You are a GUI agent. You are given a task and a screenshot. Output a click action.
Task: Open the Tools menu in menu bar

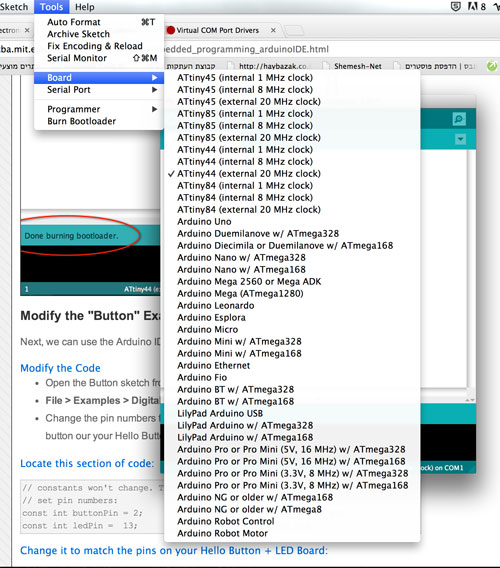click(x=51, y=7)
